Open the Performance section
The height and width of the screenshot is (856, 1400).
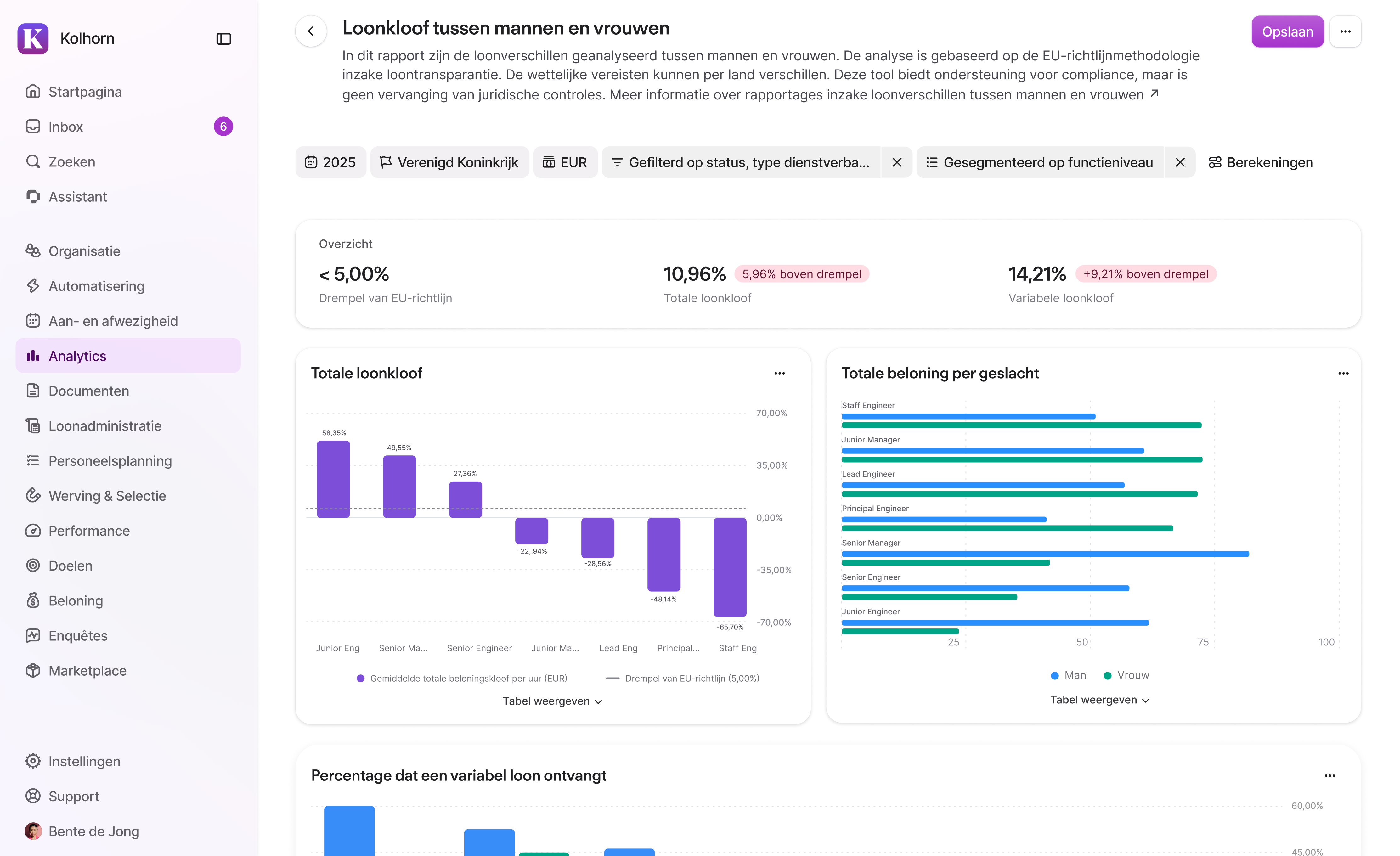pos(89,531)
